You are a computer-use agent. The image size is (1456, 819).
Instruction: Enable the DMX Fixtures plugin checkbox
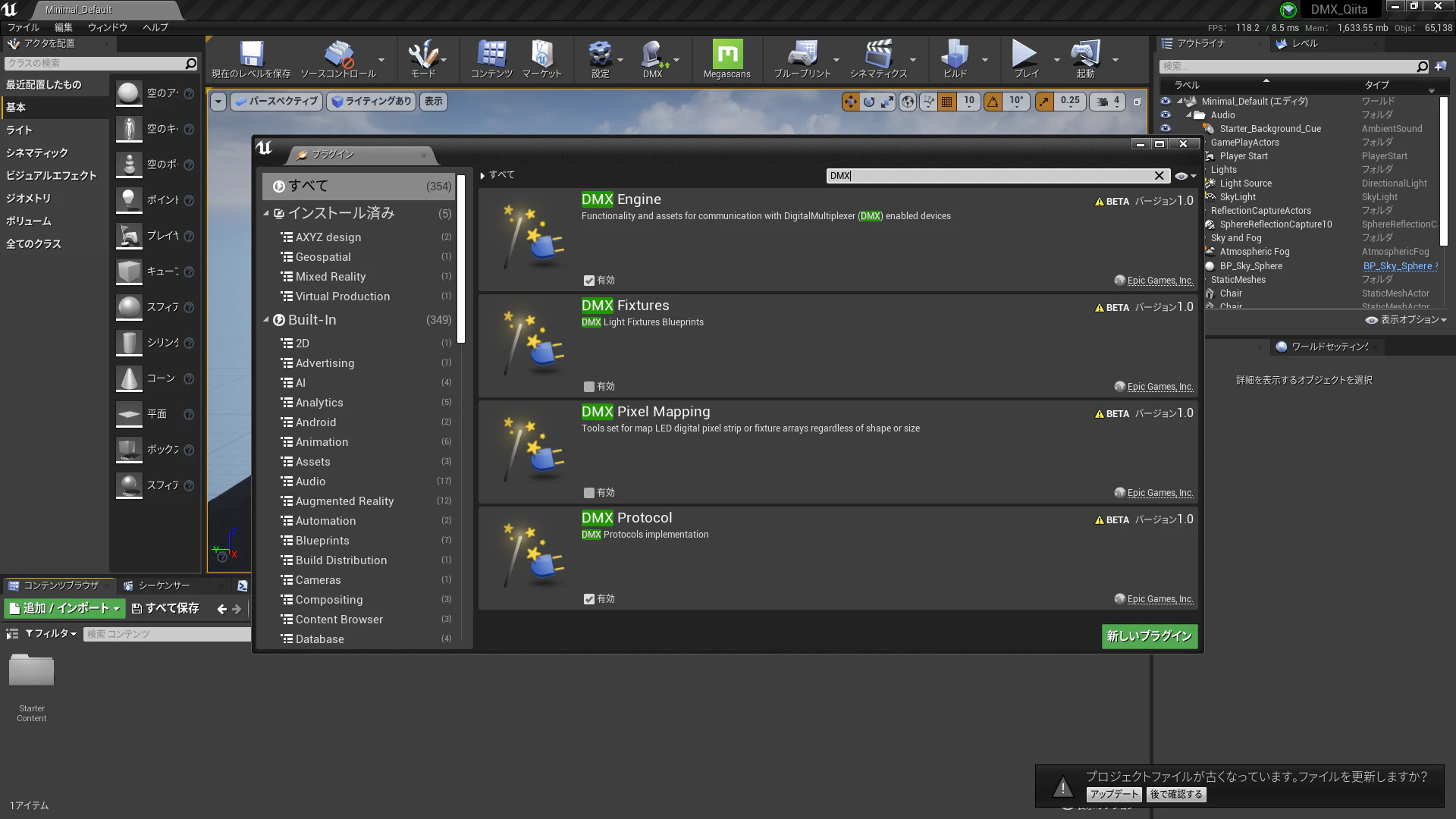[589, 387]
